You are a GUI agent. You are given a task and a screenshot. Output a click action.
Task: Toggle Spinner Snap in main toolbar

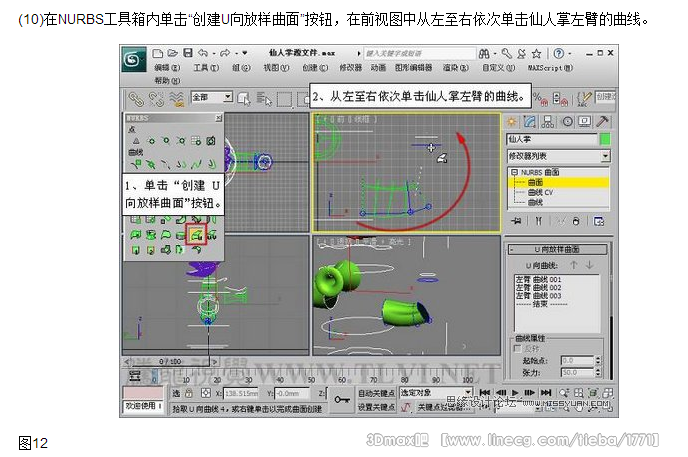coord(560,99)
